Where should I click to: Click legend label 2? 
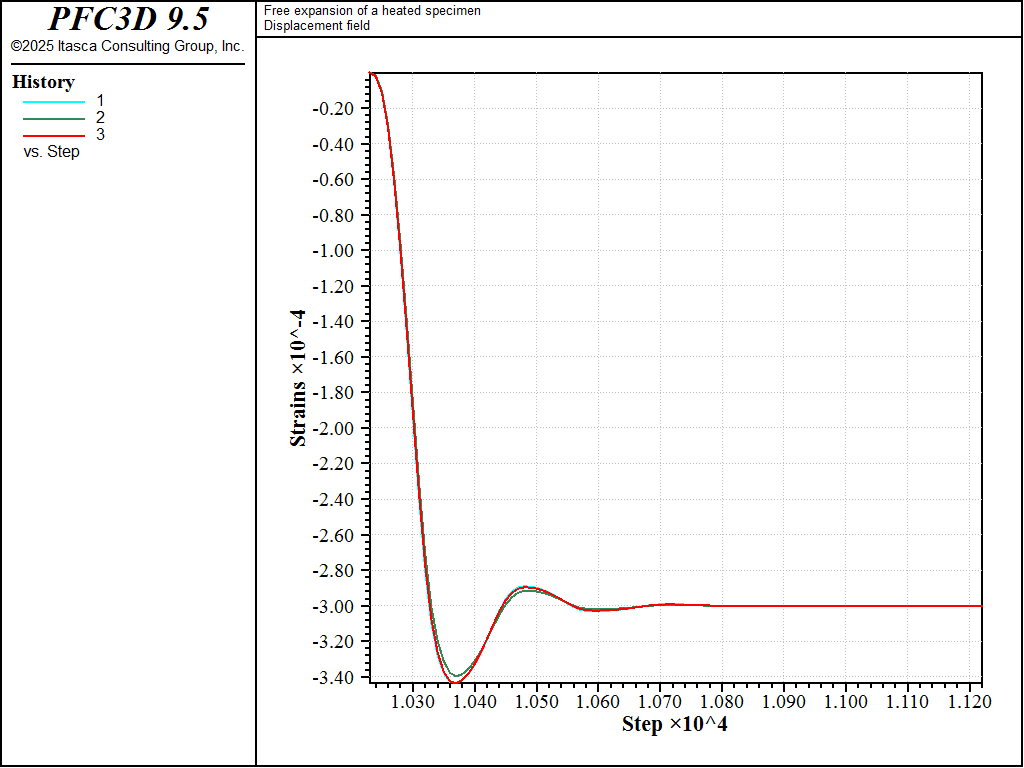tap(100, 118)
